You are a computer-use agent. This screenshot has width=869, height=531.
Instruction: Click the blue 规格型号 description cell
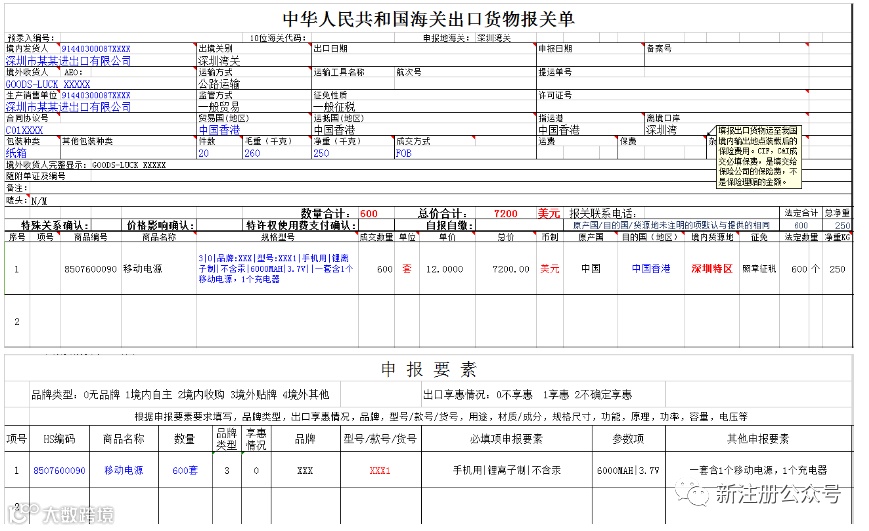(x=276, y=269)
